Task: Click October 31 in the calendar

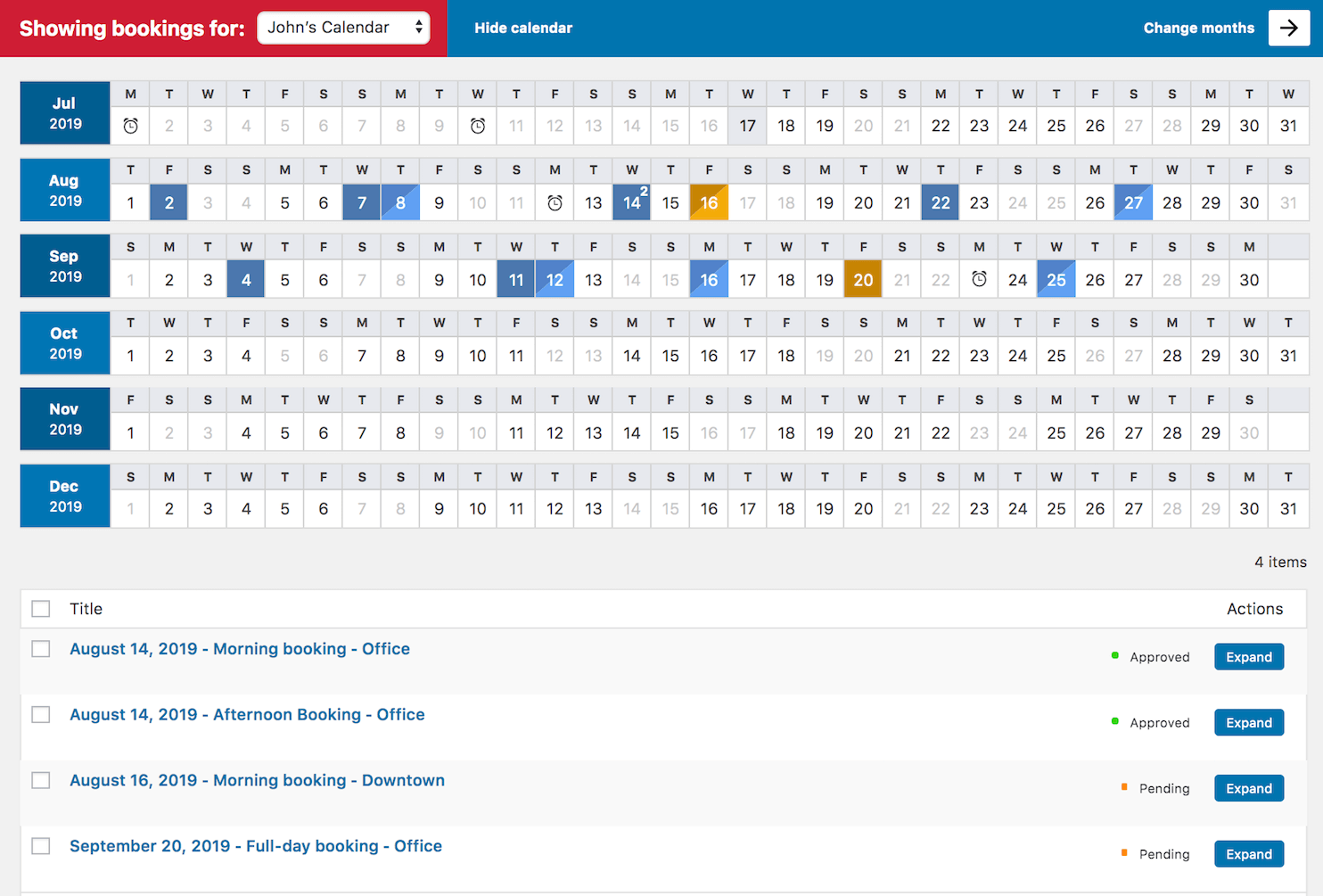Action: [x=1288, y=356]
